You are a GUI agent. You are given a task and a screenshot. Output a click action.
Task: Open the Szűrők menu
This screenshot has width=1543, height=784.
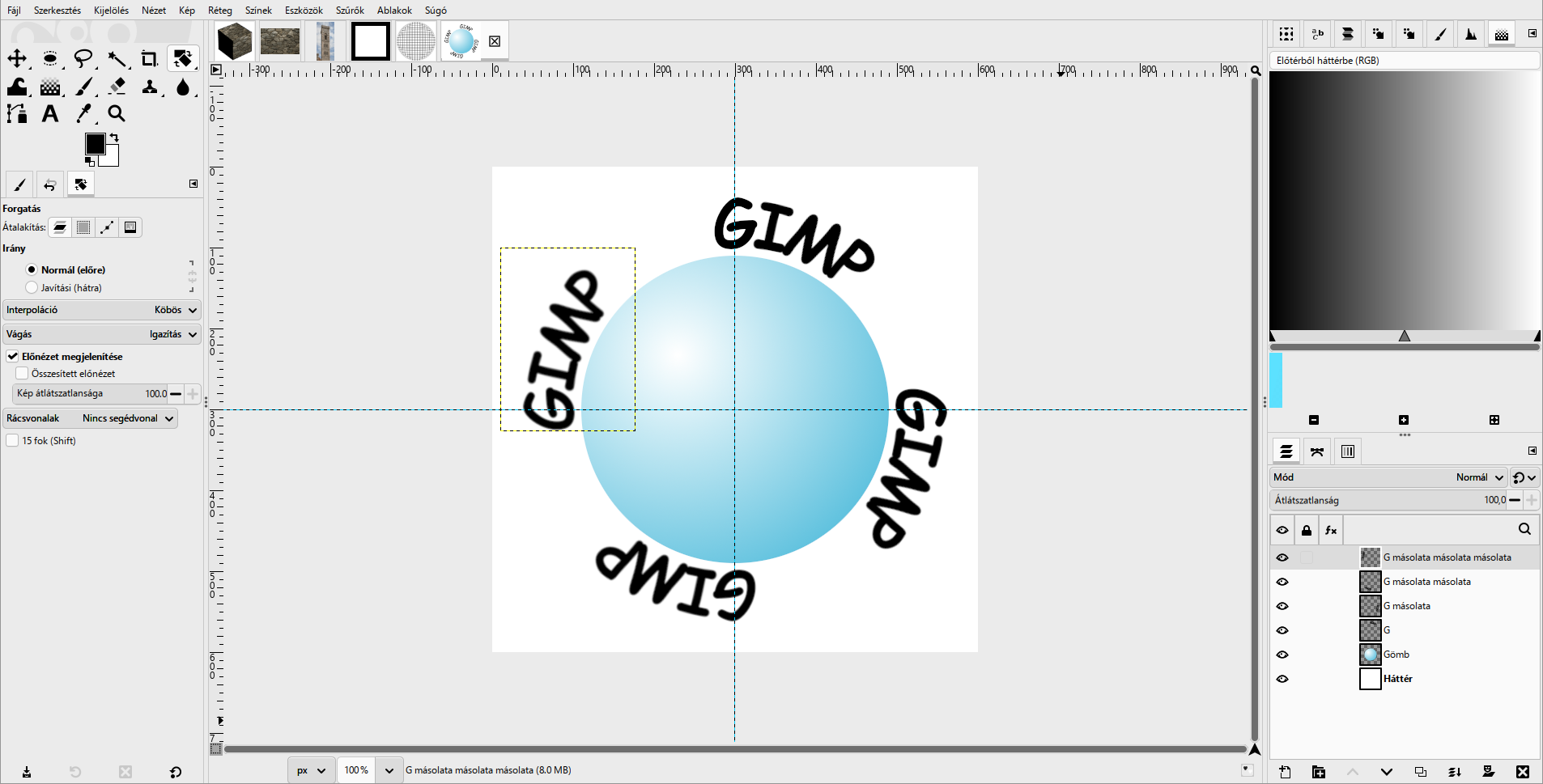pos(350,11)
